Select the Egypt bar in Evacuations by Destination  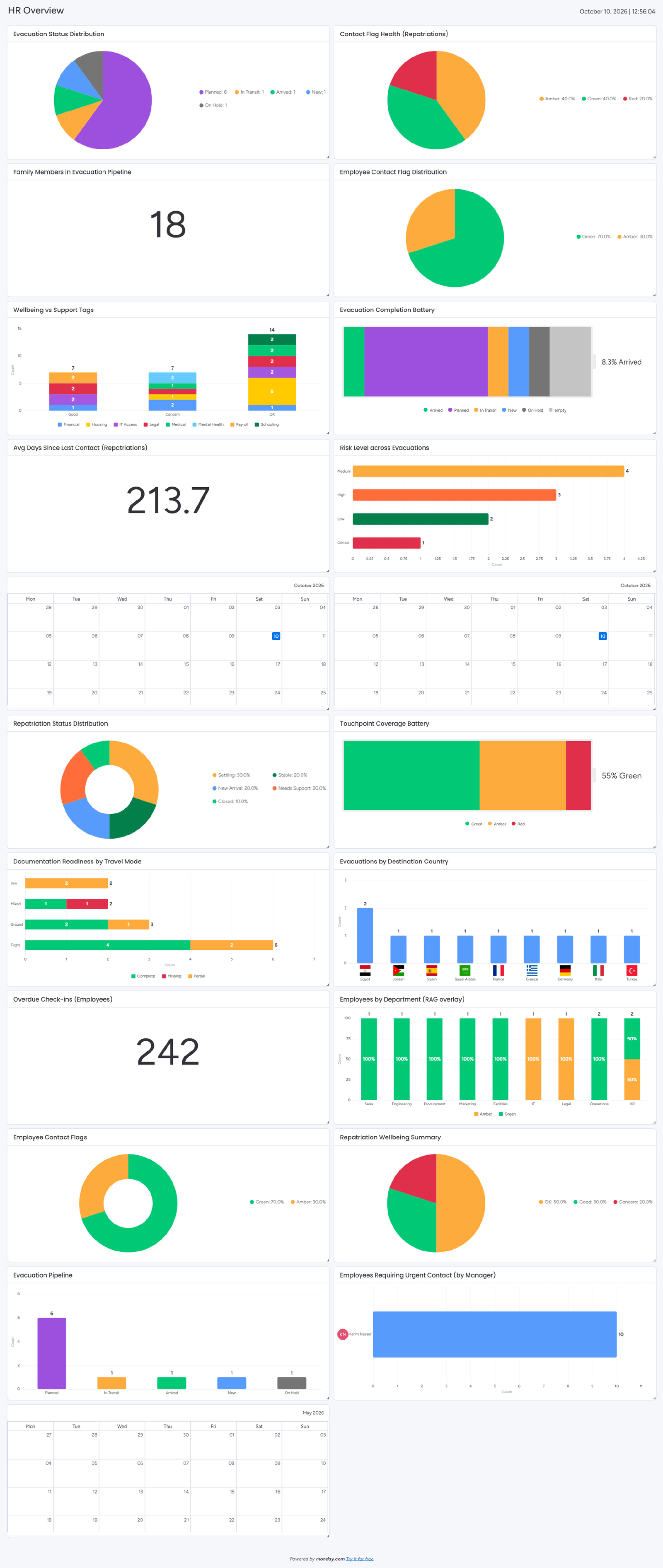pos(365,936)
